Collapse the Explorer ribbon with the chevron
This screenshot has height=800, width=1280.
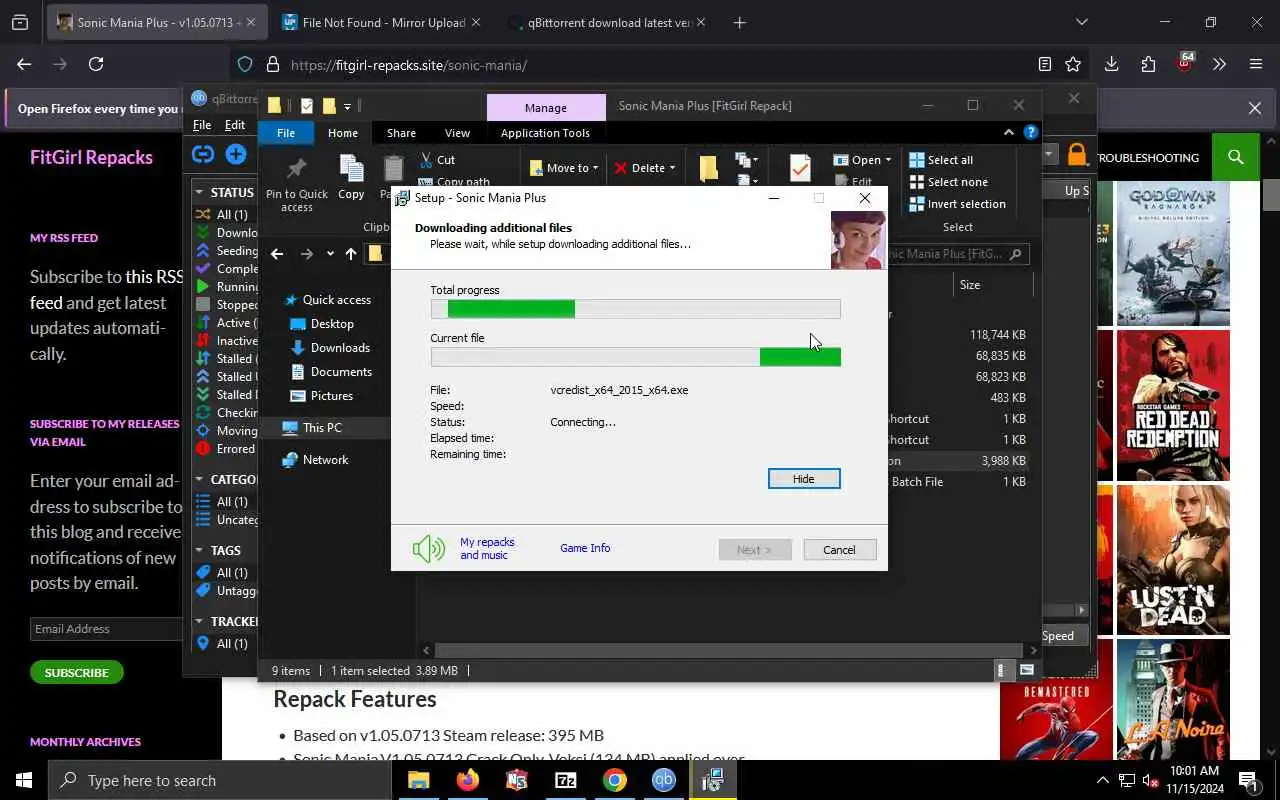pyautogui.click(x=1008, y=132)
